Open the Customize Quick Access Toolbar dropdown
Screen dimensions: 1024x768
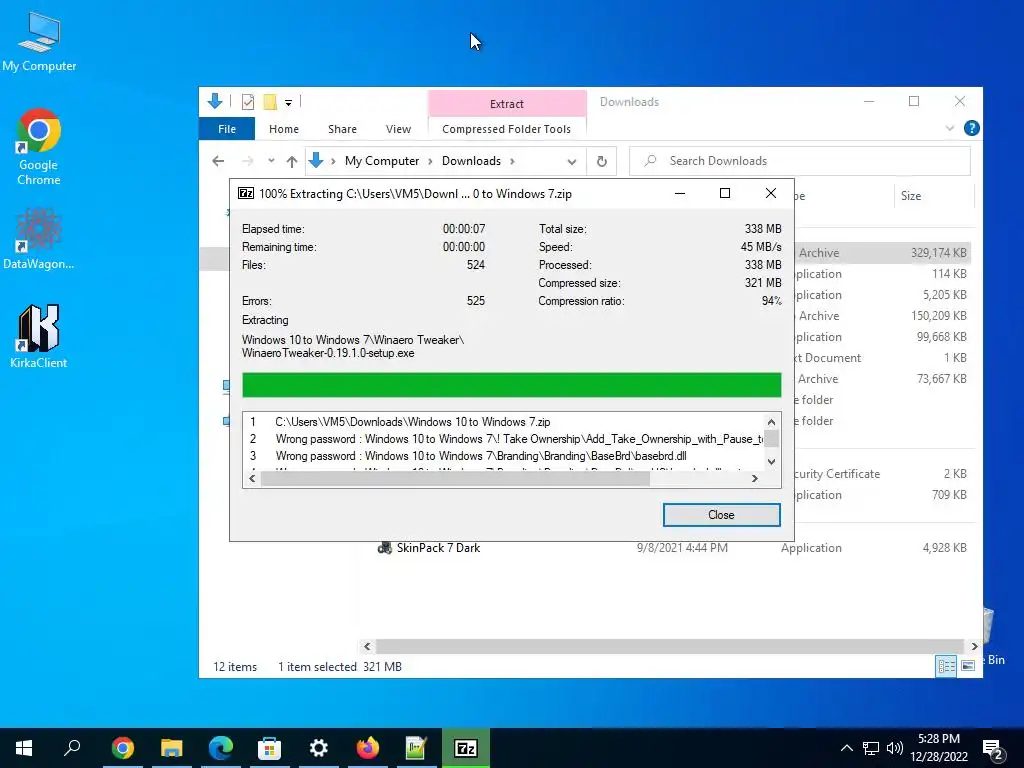point(288,103)
